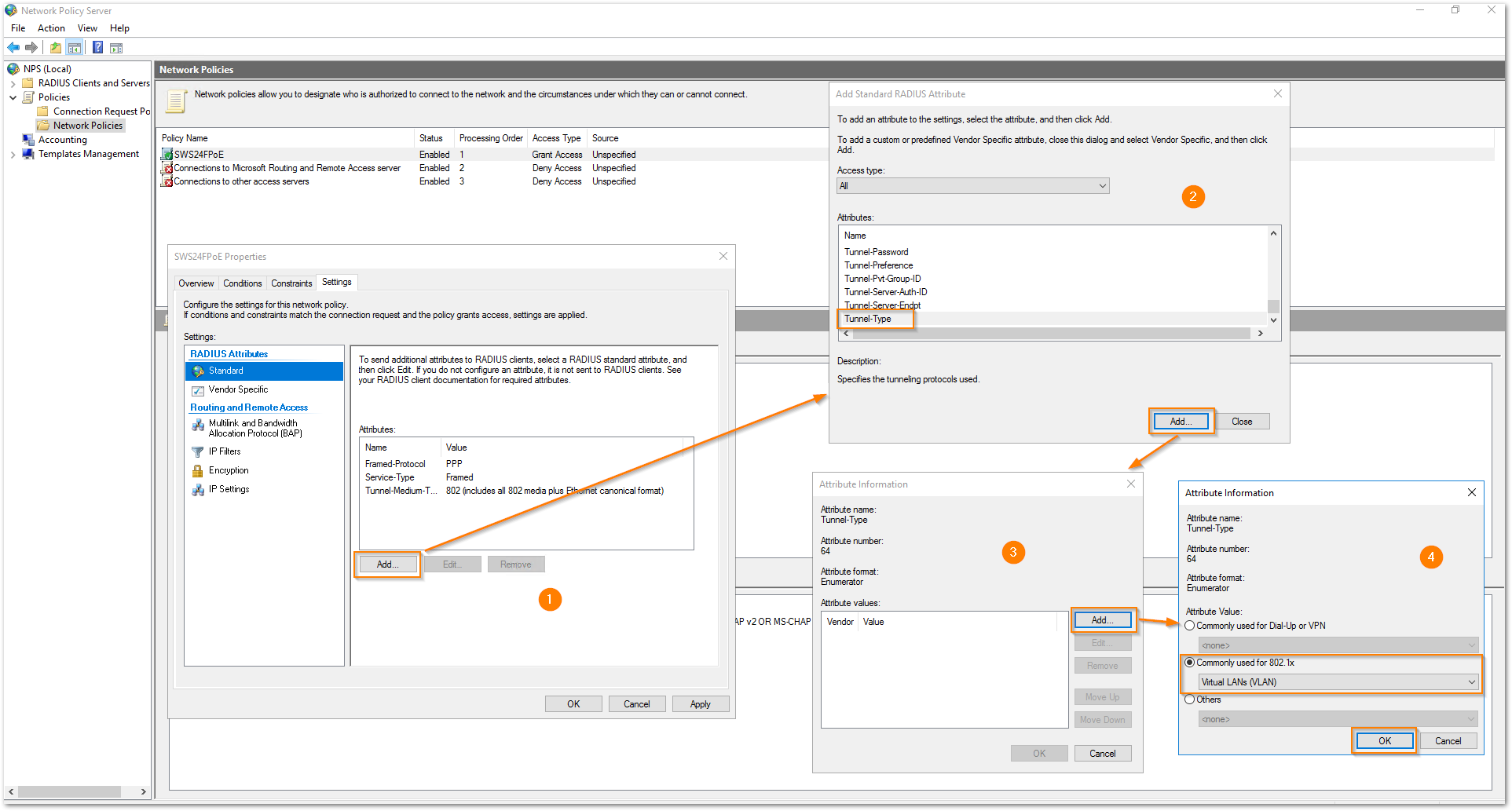The image size is (1512, 811).
Task: Switch to the Constraints tab
Action: click(x=291, y=283)
